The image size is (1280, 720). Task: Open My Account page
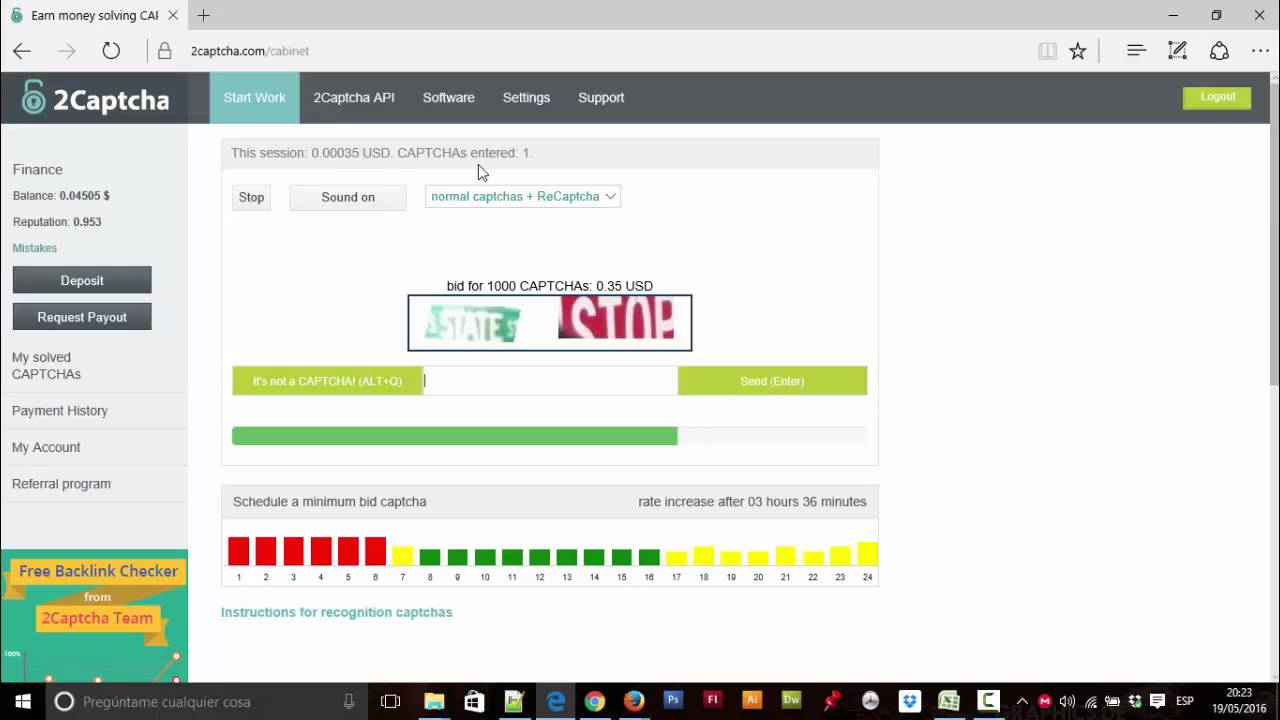click(46, 447)
